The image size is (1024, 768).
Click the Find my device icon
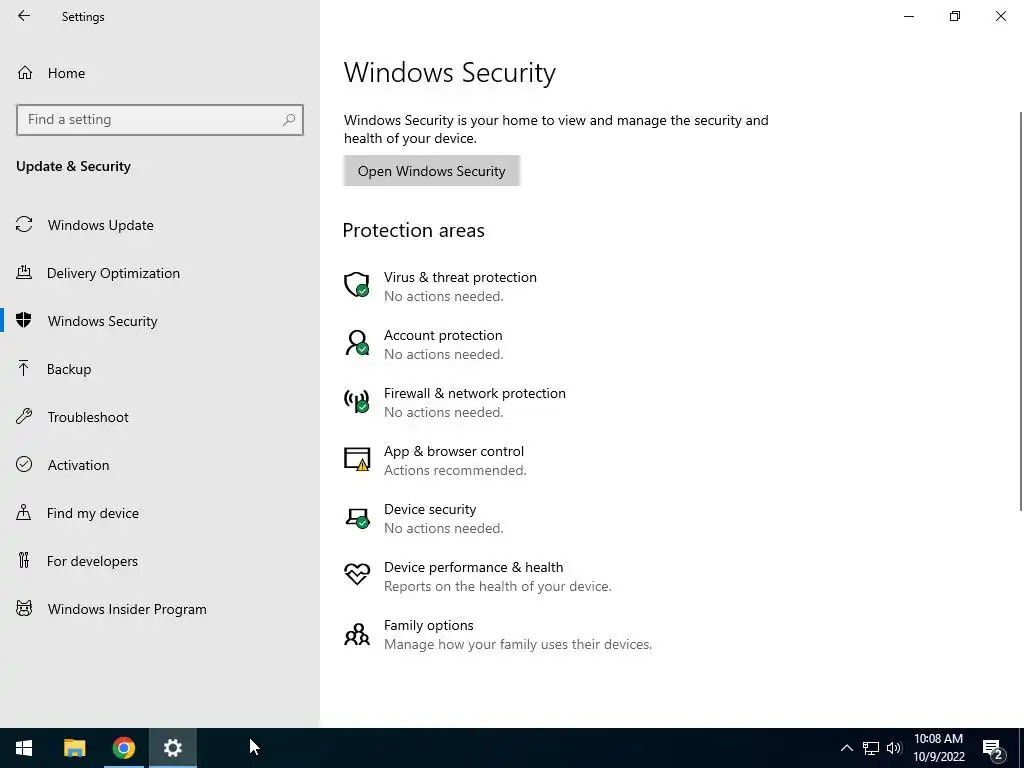tap(24, 512)
